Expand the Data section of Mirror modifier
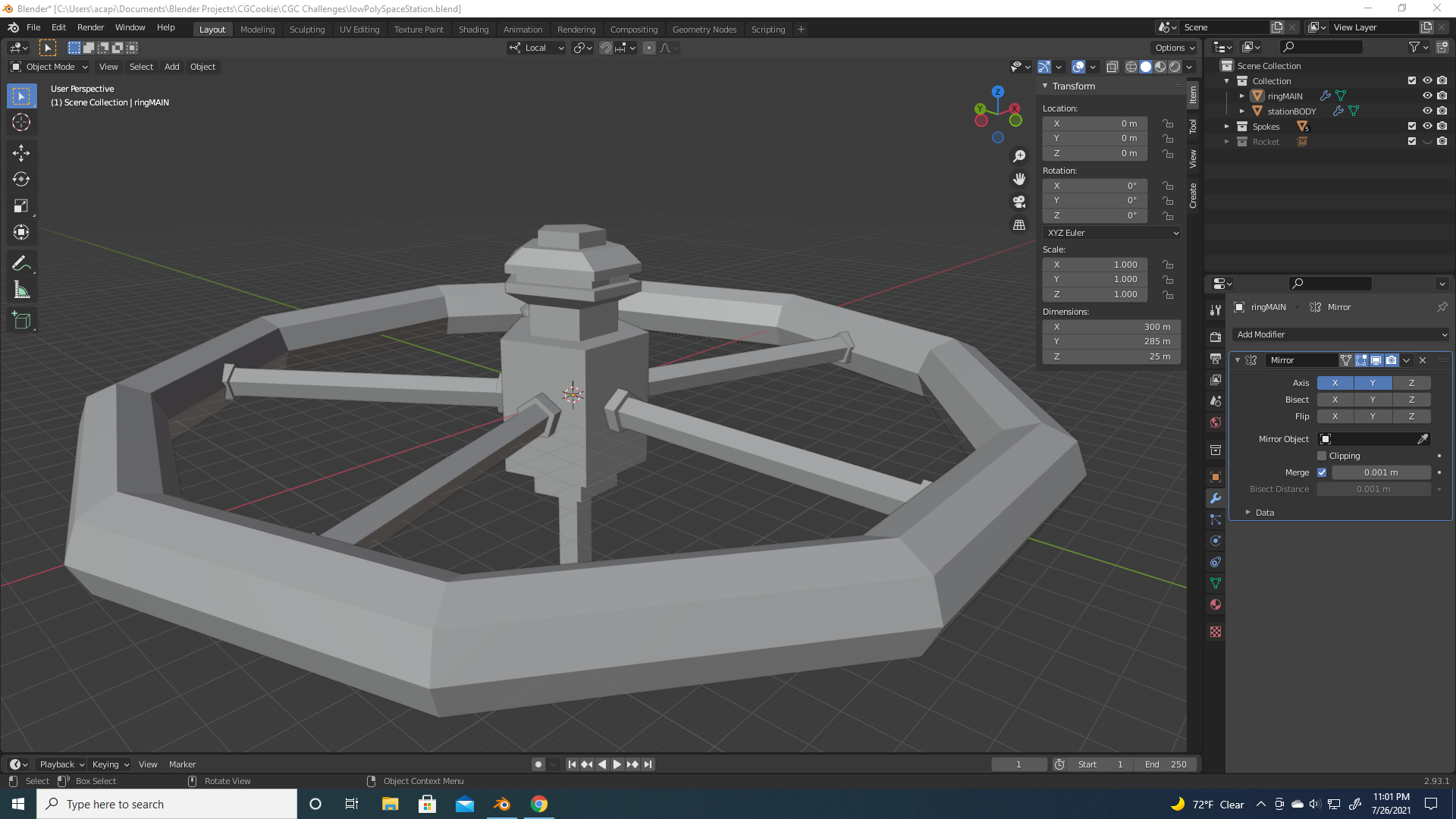Image resolution: width=1456 pixels, height=819 pixels. click(x=1264, y=513)
